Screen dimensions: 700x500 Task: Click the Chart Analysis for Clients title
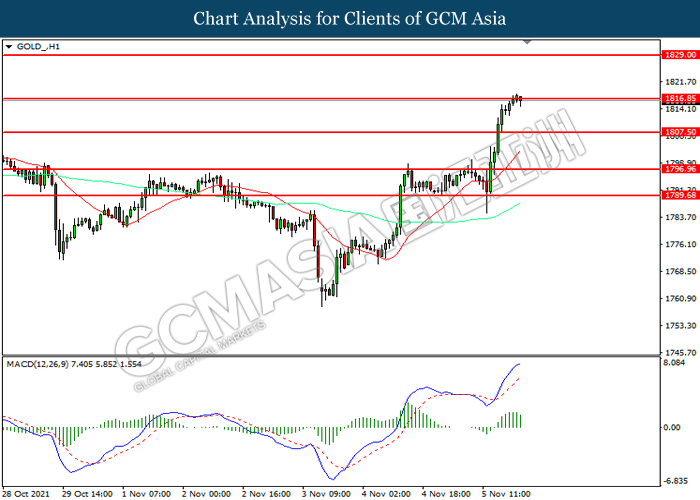(x=350, y=19)
